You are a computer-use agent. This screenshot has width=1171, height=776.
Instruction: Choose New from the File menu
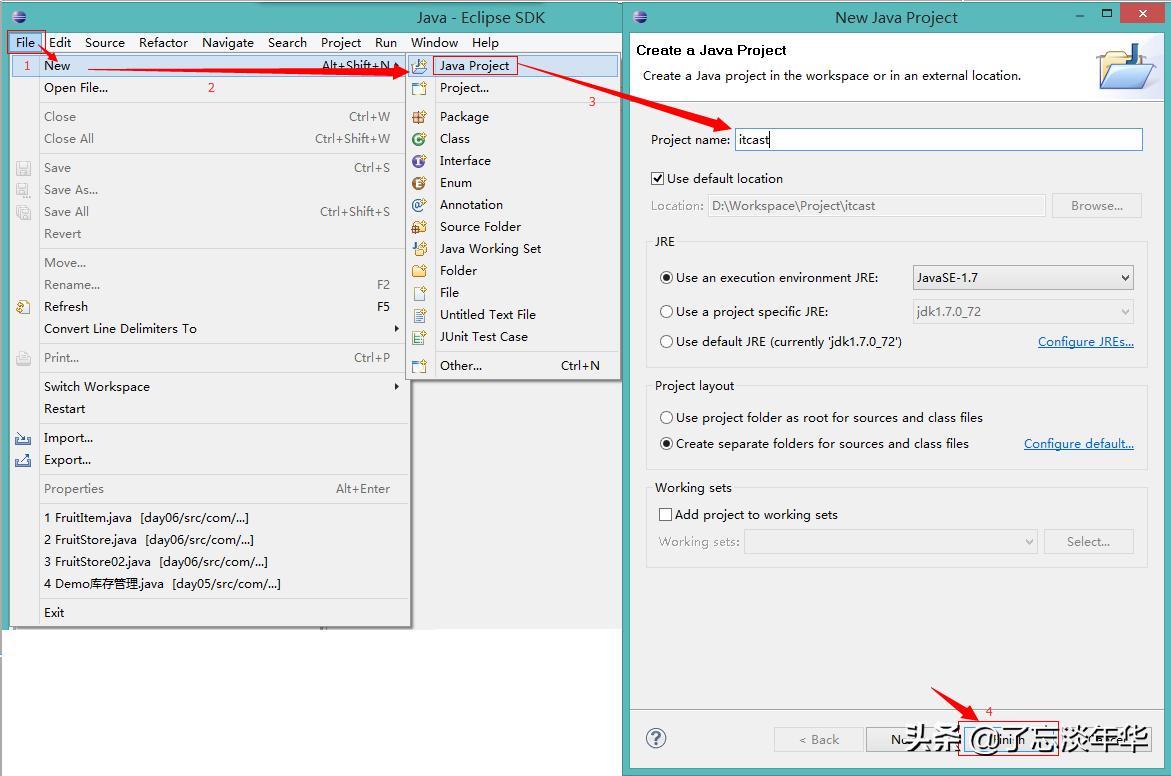coord(211,66)
